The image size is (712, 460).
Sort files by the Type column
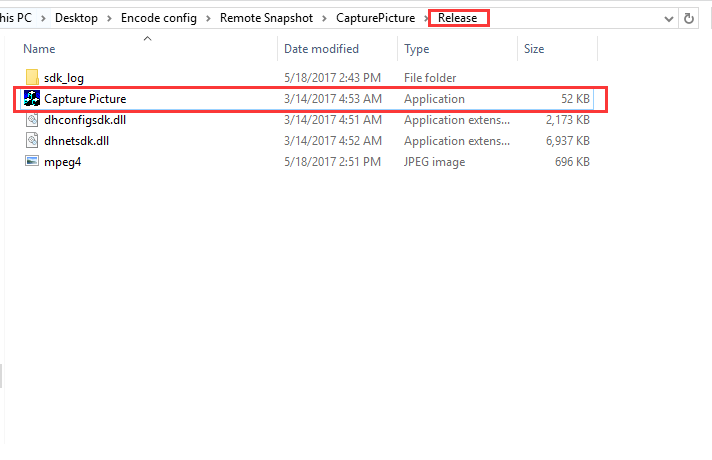point(416,48)
